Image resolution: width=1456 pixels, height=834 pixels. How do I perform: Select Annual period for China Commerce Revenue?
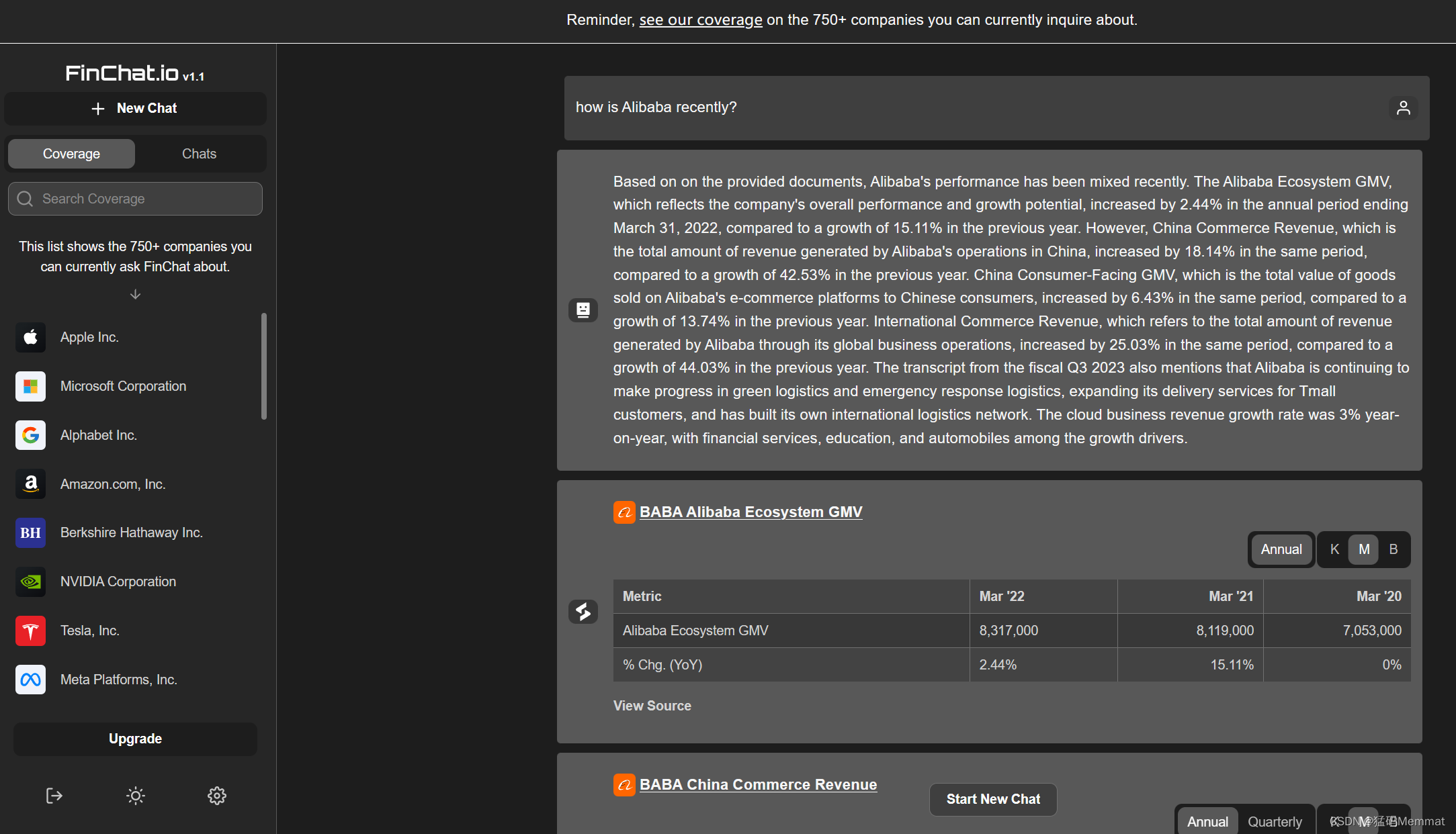pyautogui.click(x=1207, y=821)
